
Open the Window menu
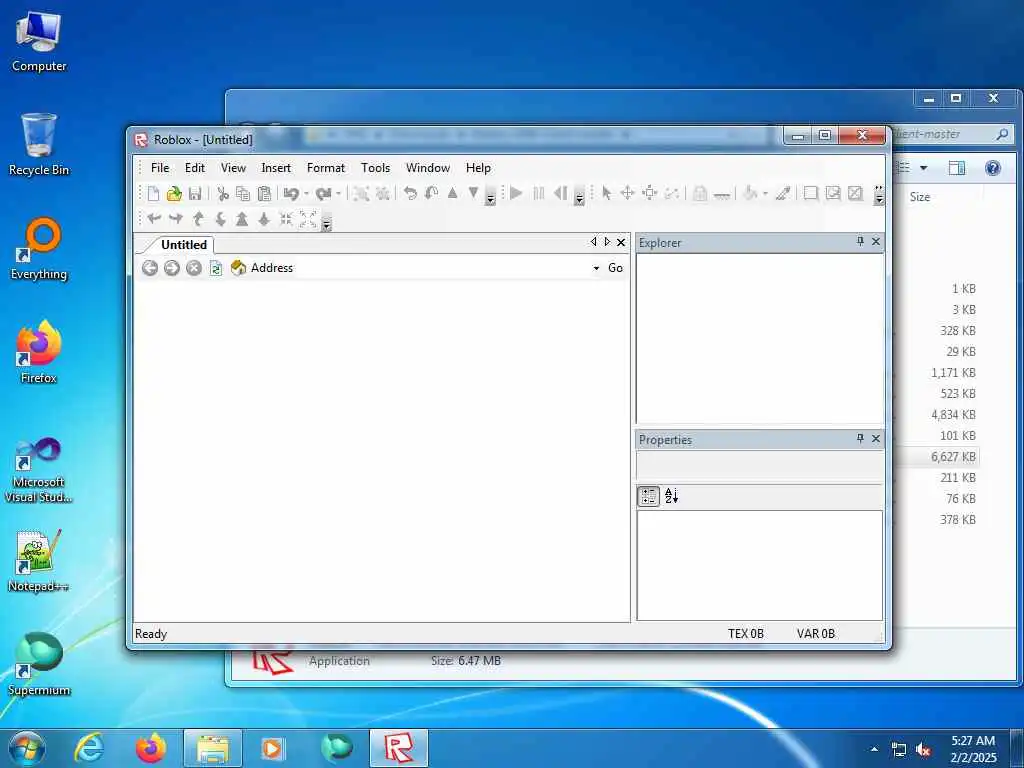(x=428, y=168)
